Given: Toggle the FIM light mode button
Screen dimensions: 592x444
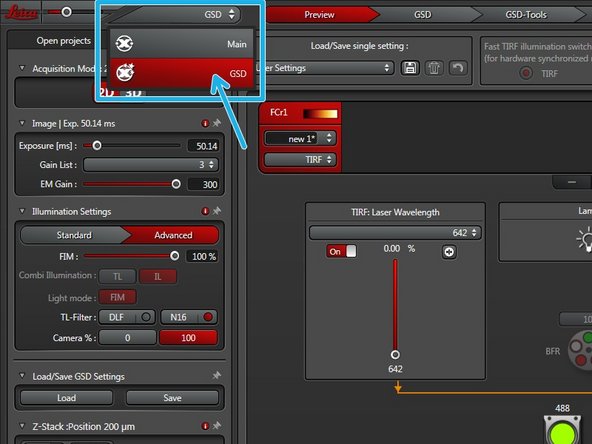Looking at the screenshot, I should (x=117, y=298).
